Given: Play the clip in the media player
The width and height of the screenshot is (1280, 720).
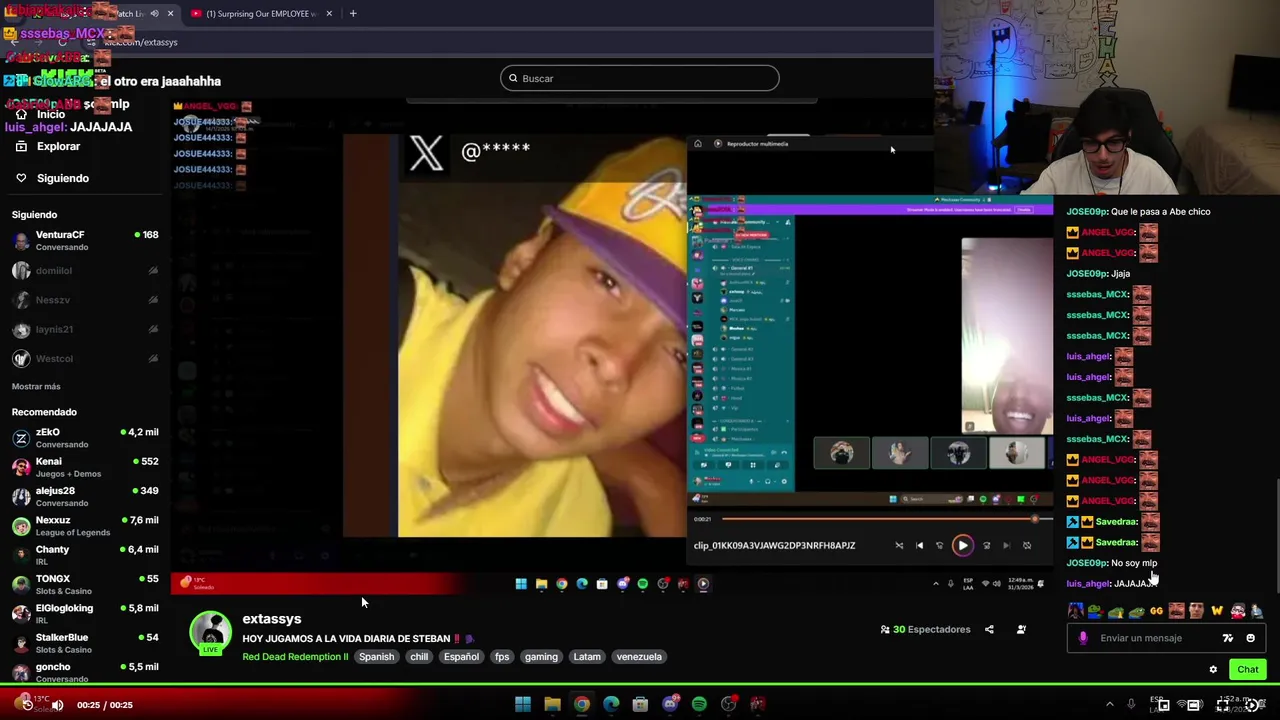Looking at the screenshot, I should click(x=962, y=545).
